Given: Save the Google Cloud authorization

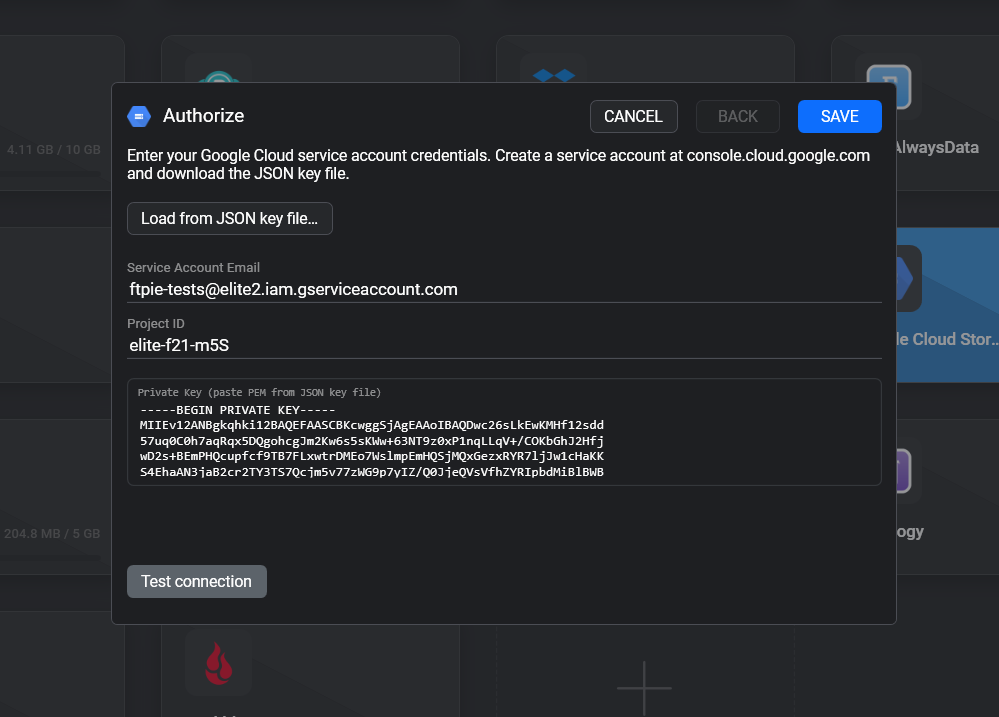Looking at the screenshot, I should [x=840, y=117].
